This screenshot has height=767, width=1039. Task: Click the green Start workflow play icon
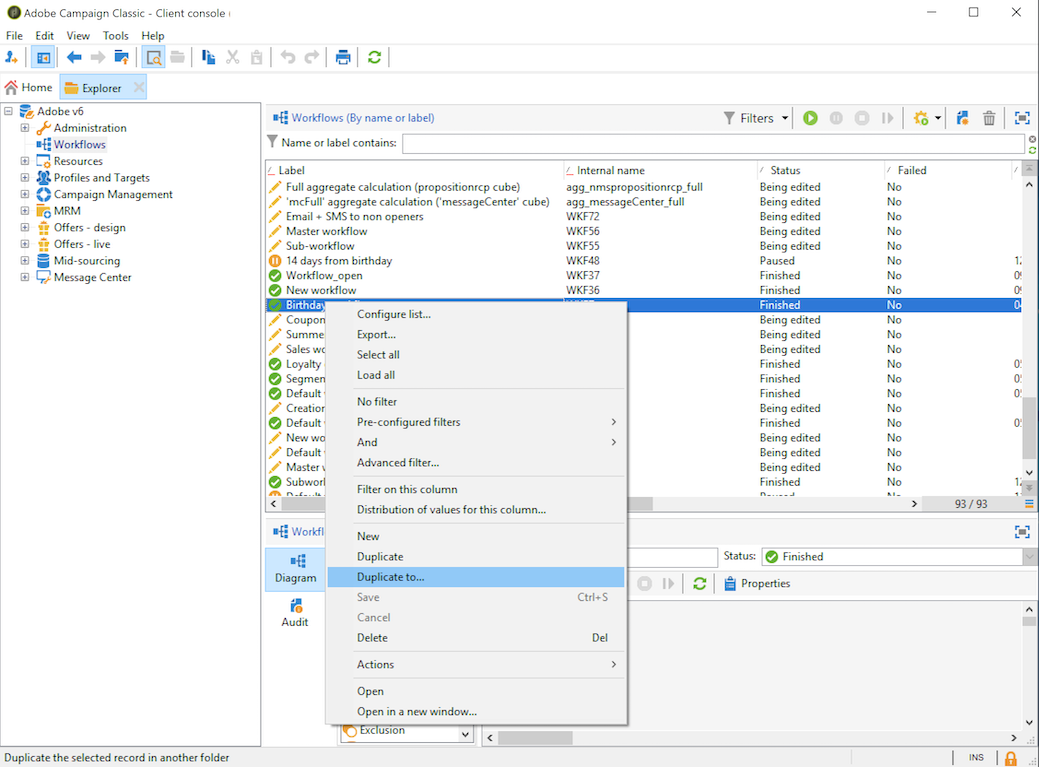[810, 118]
